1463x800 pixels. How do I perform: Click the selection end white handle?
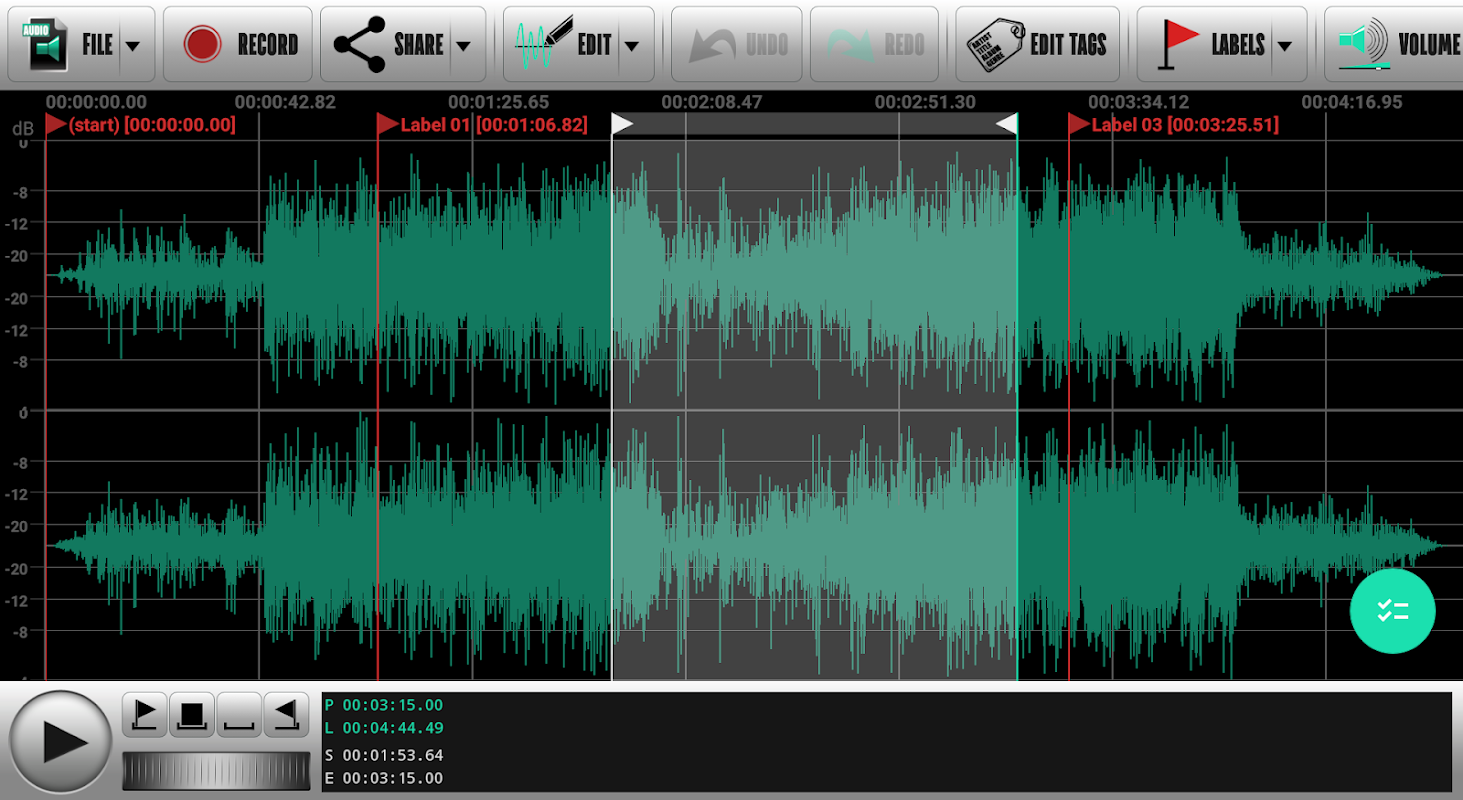tap(1007, 123)
